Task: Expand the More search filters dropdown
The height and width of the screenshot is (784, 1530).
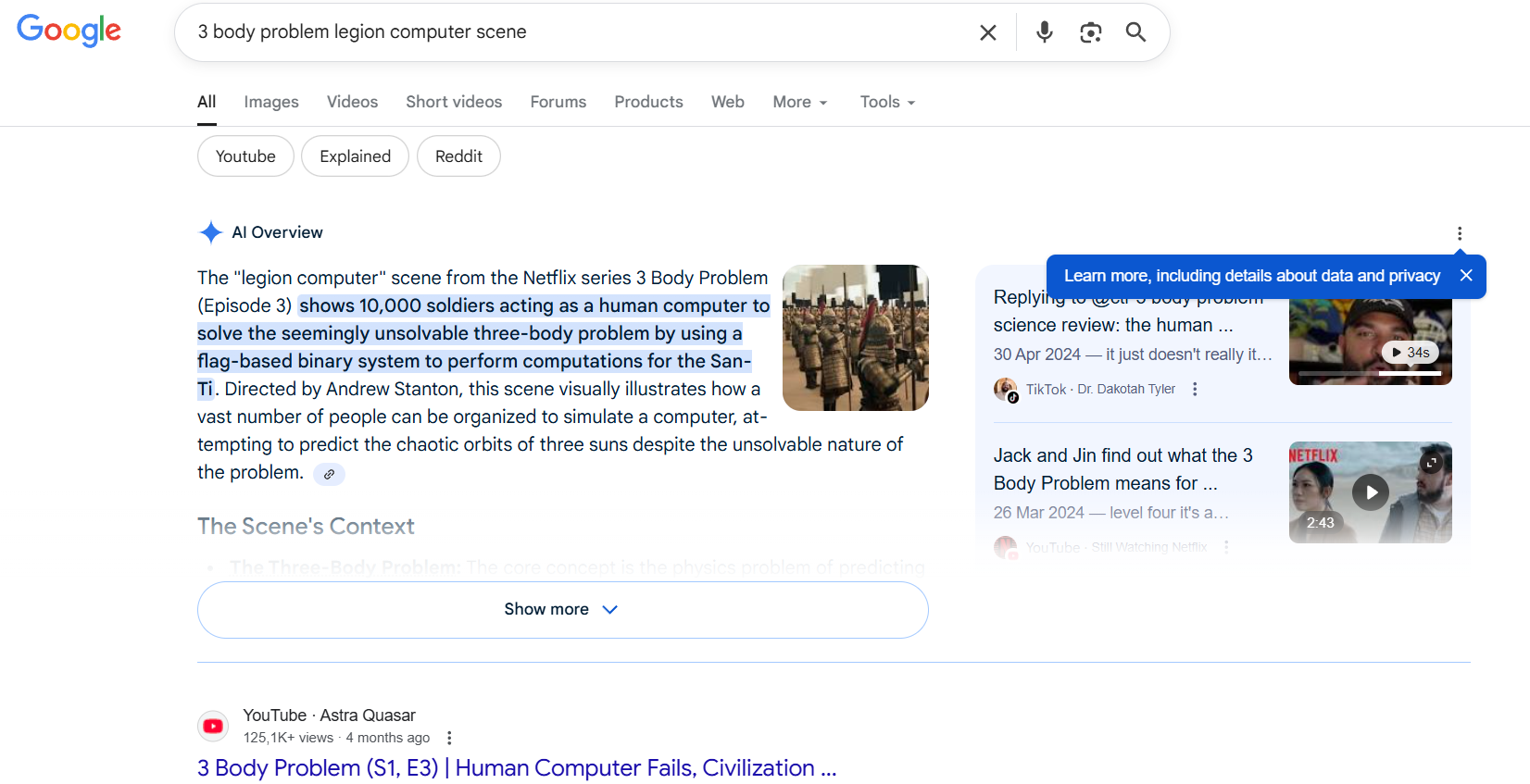Action: 800,102
